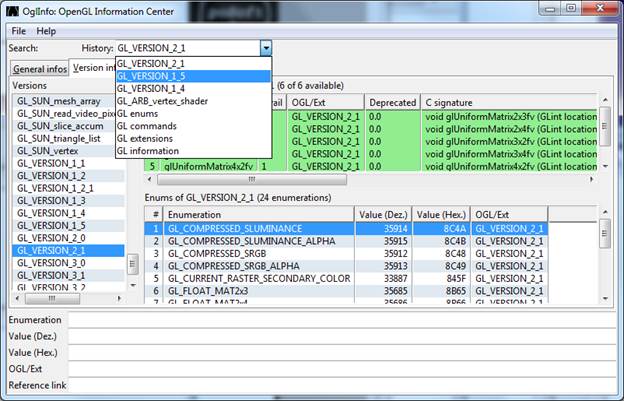The height and width of the screenshot is (401, 624).
Task: Click the Reference link field
Action: [x=340, y=385]
